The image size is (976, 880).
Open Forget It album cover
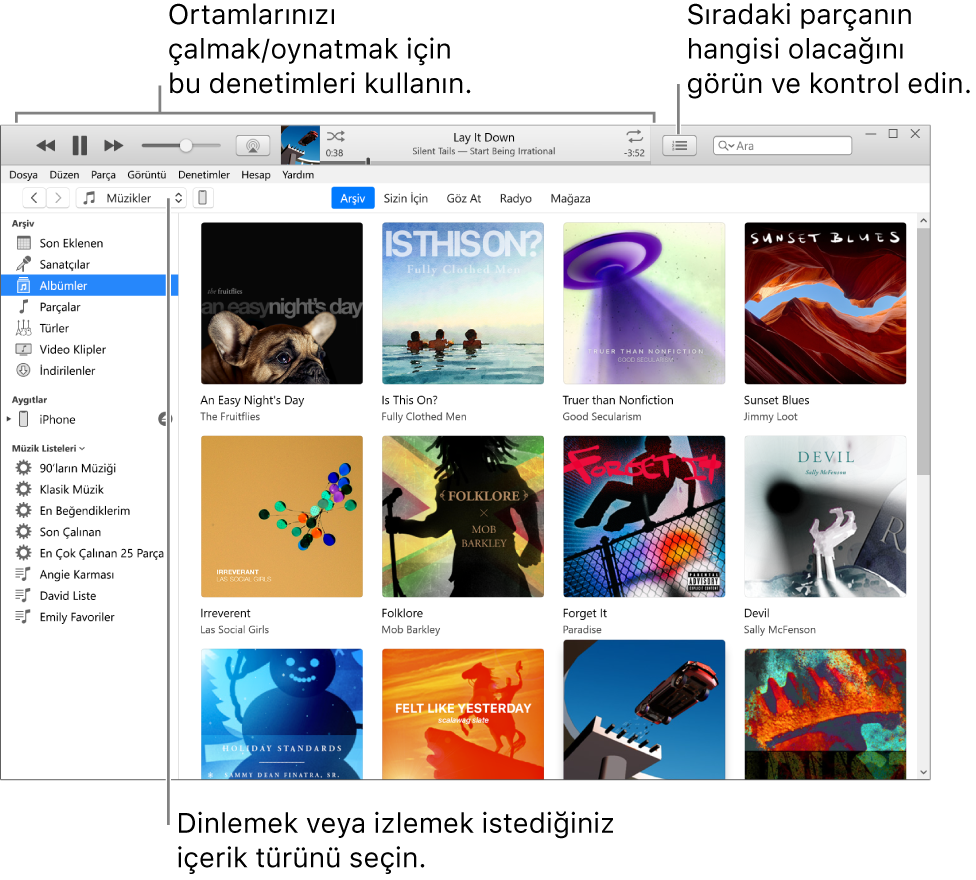(644, 516)
